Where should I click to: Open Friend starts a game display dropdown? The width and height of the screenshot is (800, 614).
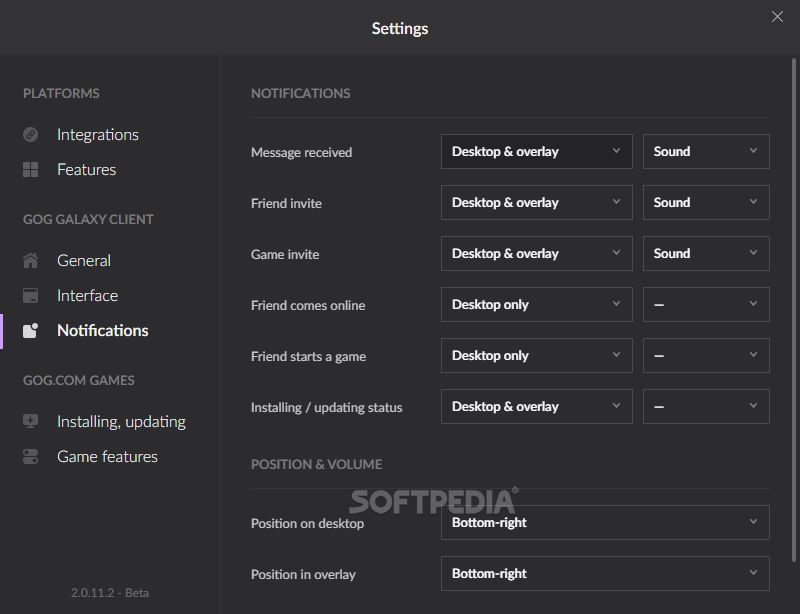(x=537, y=355)
